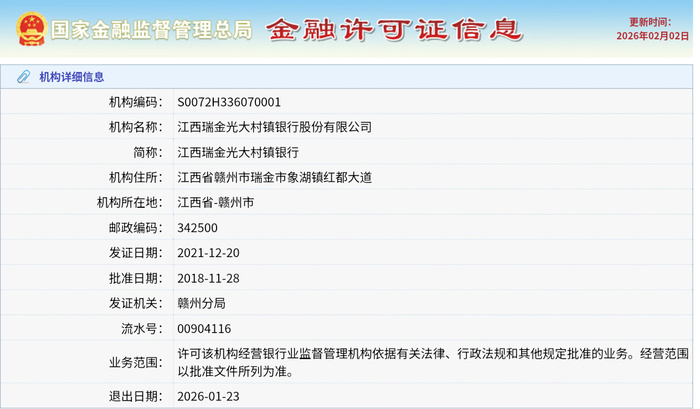Click the paperclip icon beside 机构详细信息
Screen dimensions: 700x409
23,77
